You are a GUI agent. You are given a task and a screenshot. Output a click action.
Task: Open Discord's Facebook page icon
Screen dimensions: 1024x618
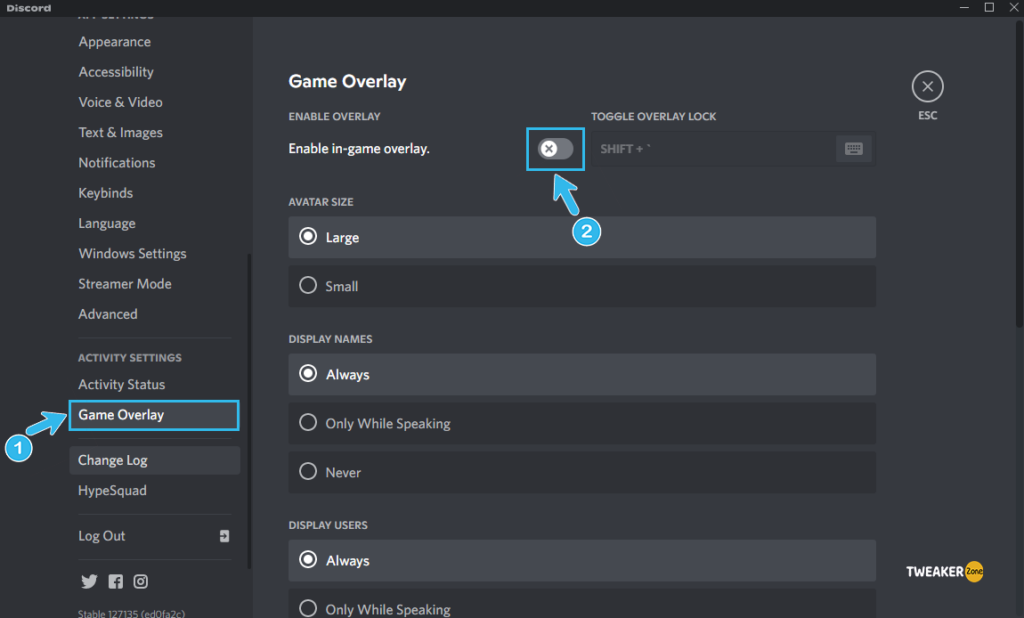point(116,581)
